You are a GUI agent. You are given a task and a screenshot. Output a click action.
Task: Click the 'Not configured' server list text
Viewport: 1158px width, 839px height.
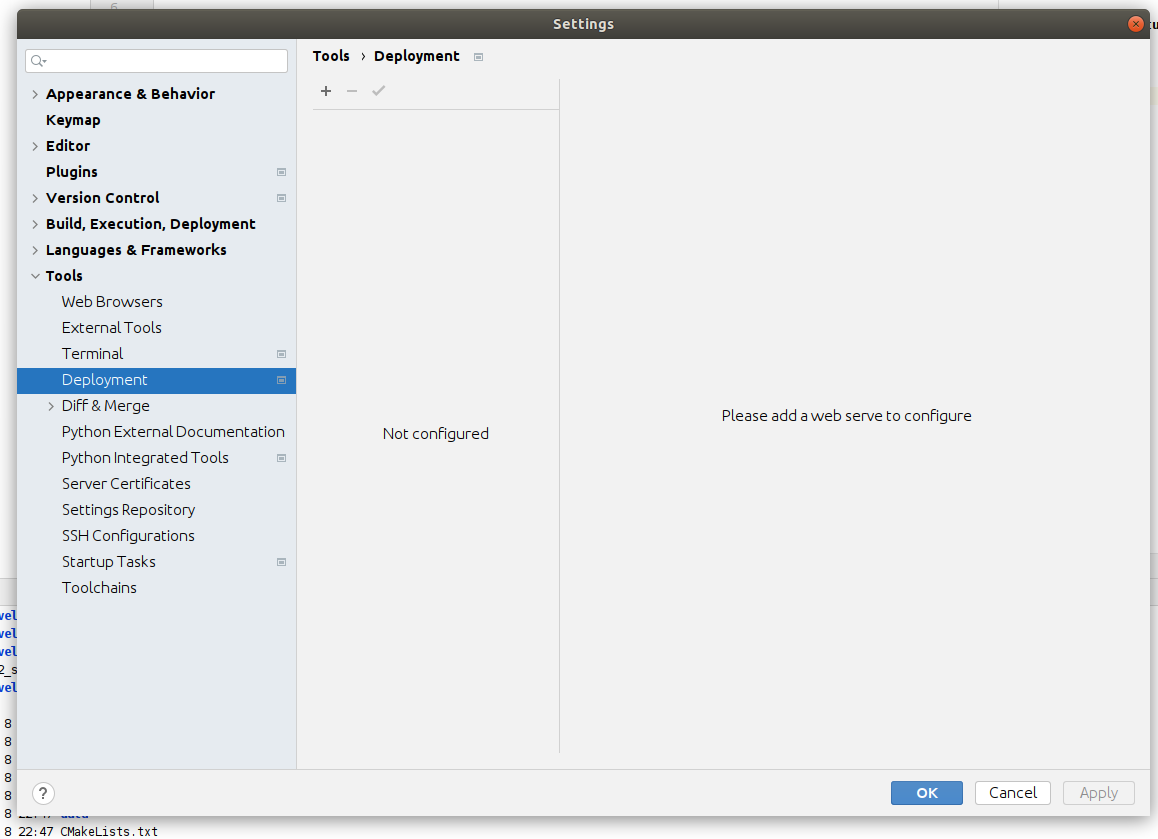click(436, 434)
